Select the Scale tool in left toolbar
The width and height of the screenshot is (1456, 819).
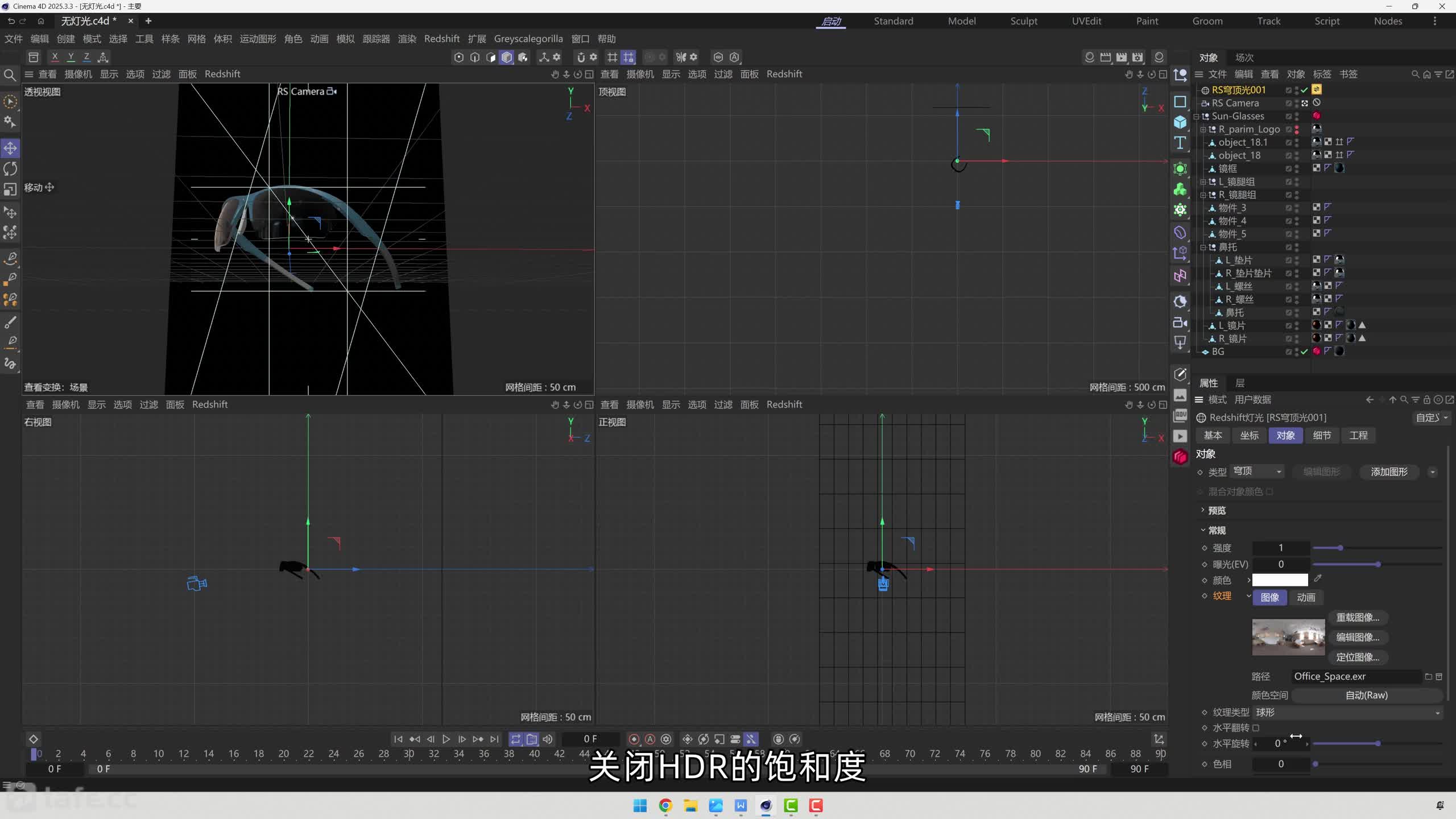pos(10,189)
